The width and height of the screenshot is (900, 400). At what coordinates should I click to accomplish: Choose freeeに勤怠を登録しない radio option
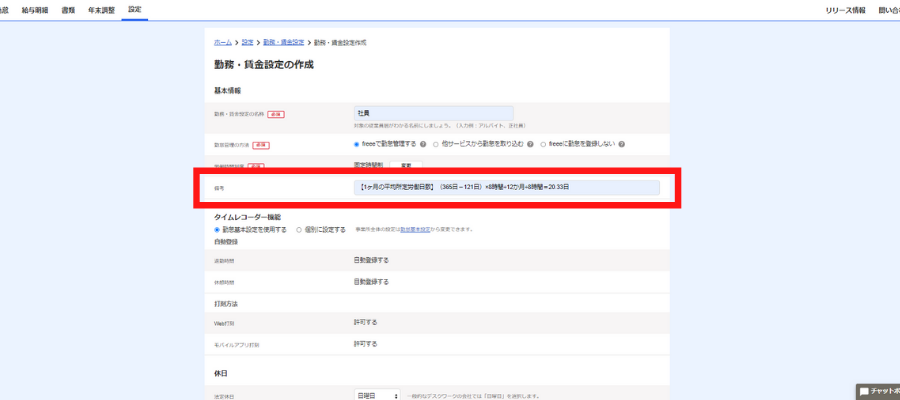coord(543,144)
